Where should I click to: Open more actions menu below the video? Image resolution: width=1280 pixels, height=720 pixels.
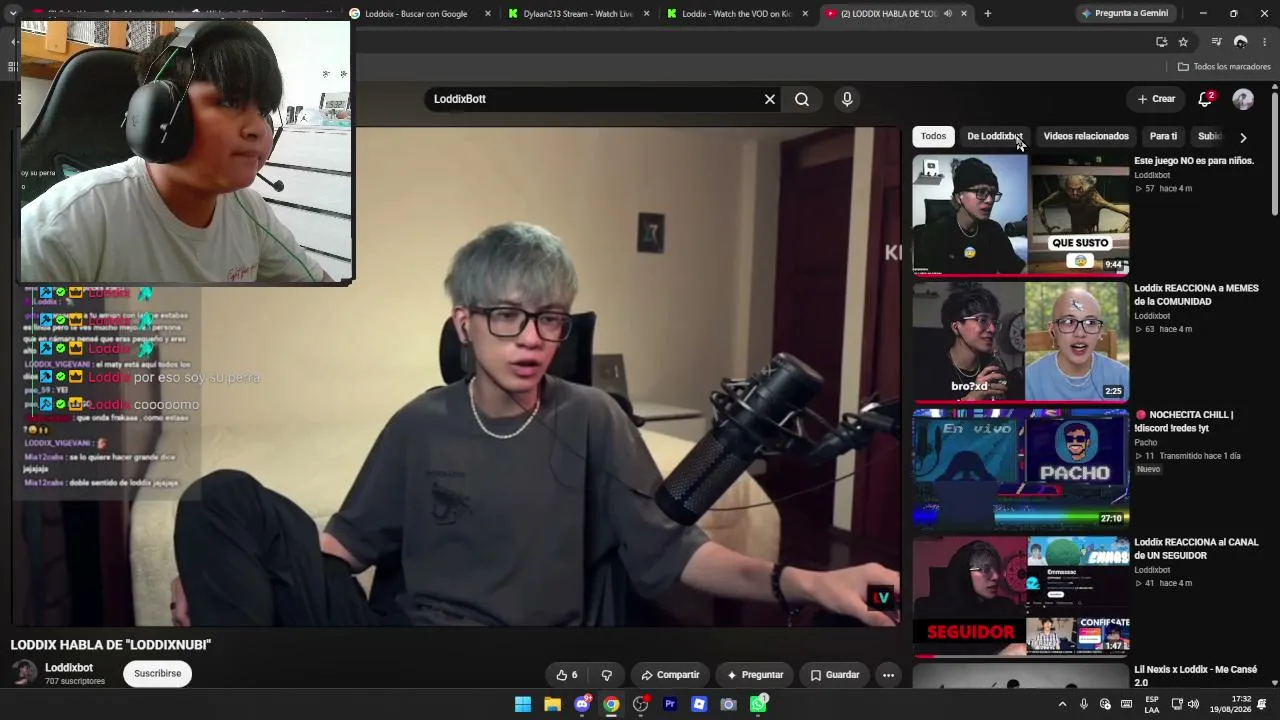(888, 675)
